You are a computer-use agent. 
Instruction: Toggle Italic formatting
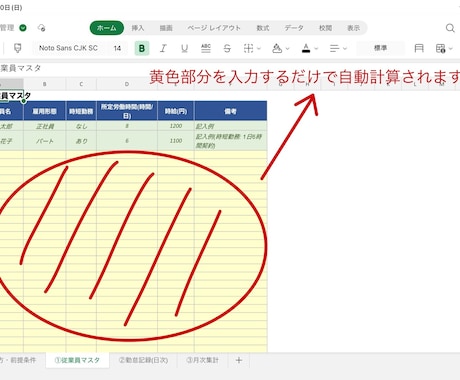coord(163,48)
